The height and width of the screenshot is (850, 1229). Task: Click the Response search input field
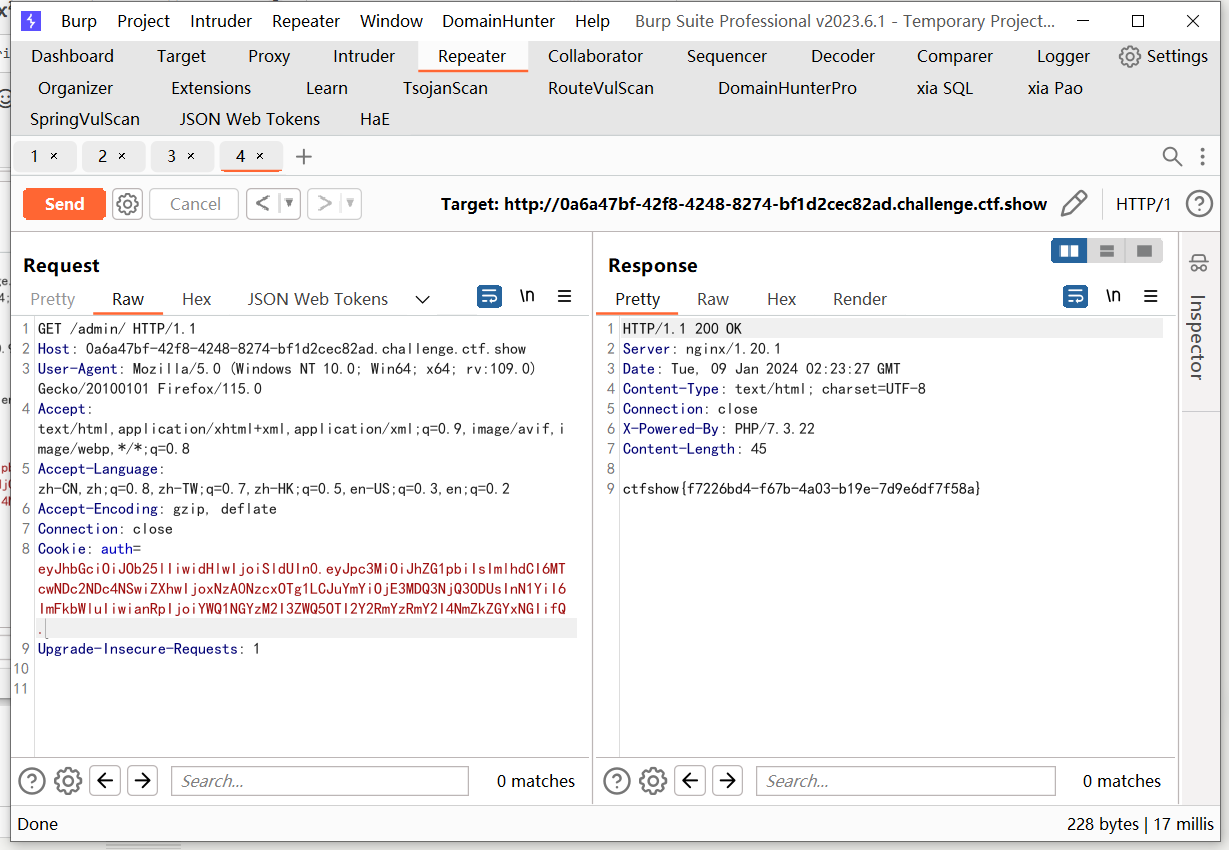point(906,781)
